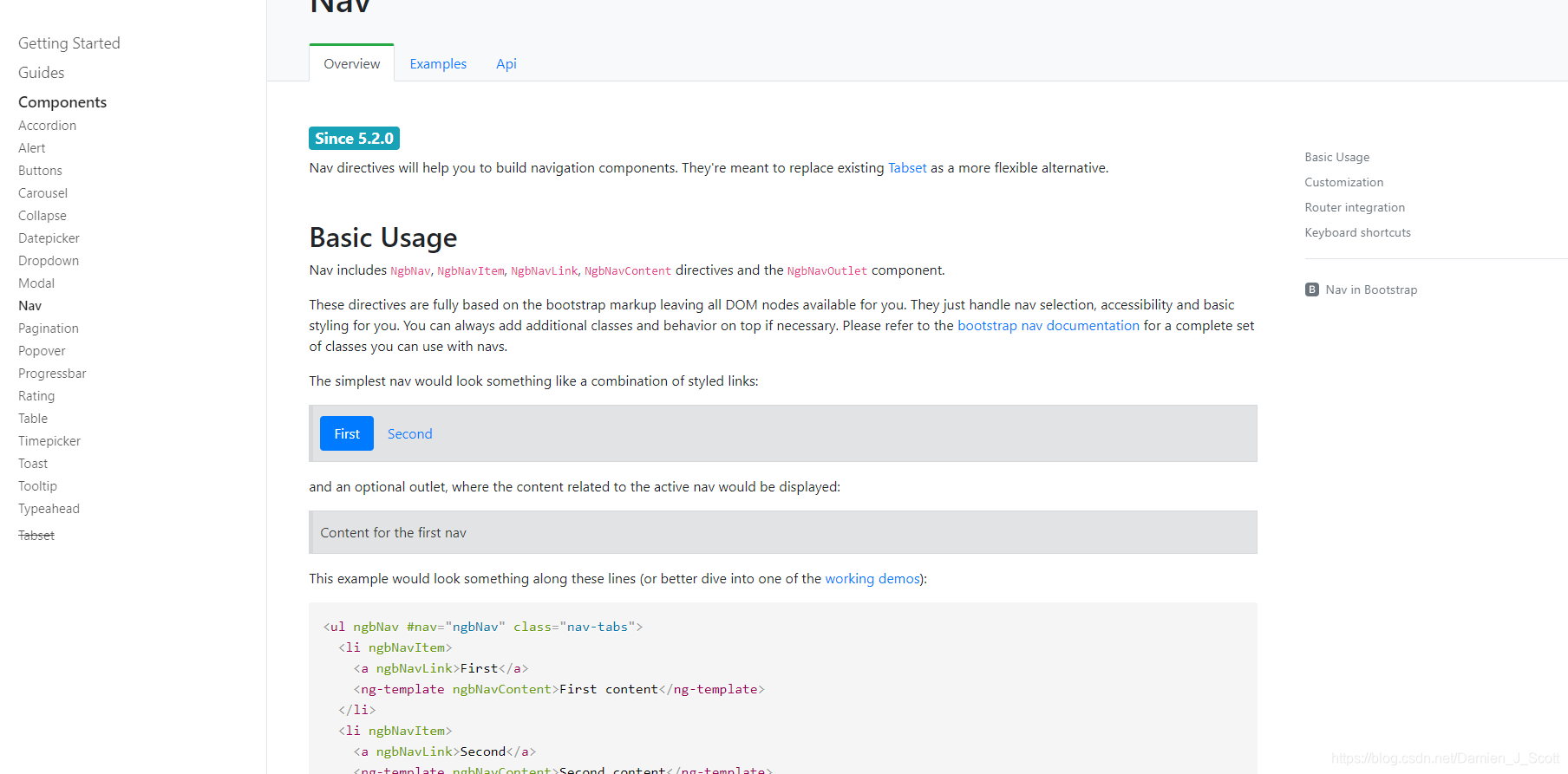Open Buttons component page
Image resolution: width=1568 pixels, height=774 pixels.
point(40,171)
